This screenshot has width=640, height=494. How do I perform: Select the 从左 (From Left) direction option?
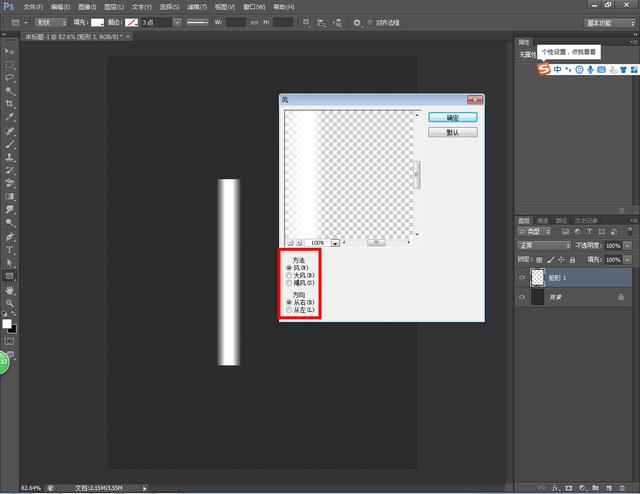click(x=290, y=310)
